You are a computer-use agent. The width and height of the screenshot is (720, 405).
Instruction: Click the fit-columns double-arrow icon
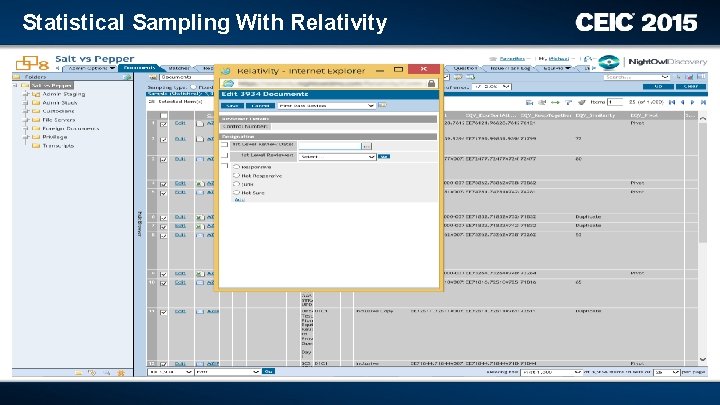tap(555, 102)
